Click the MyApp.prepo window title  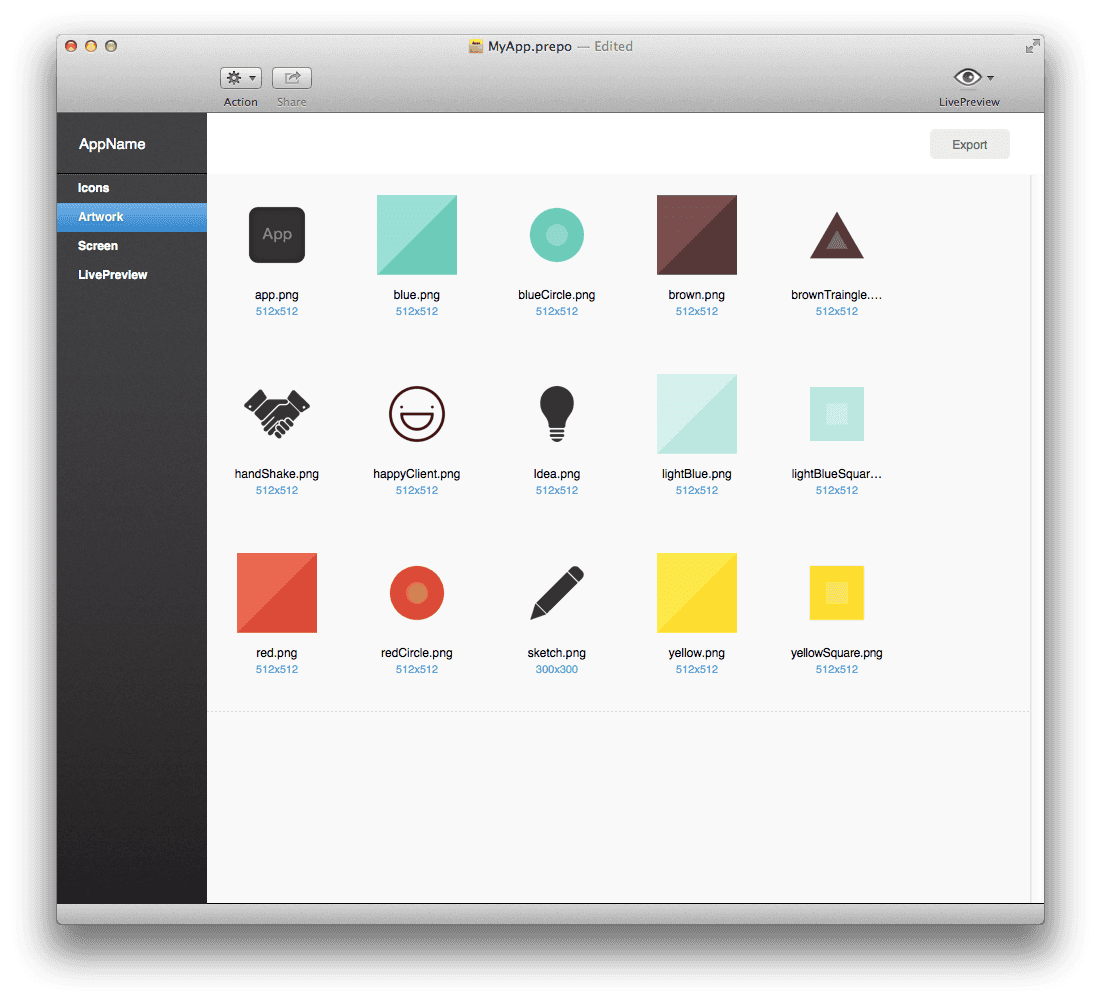529,46
